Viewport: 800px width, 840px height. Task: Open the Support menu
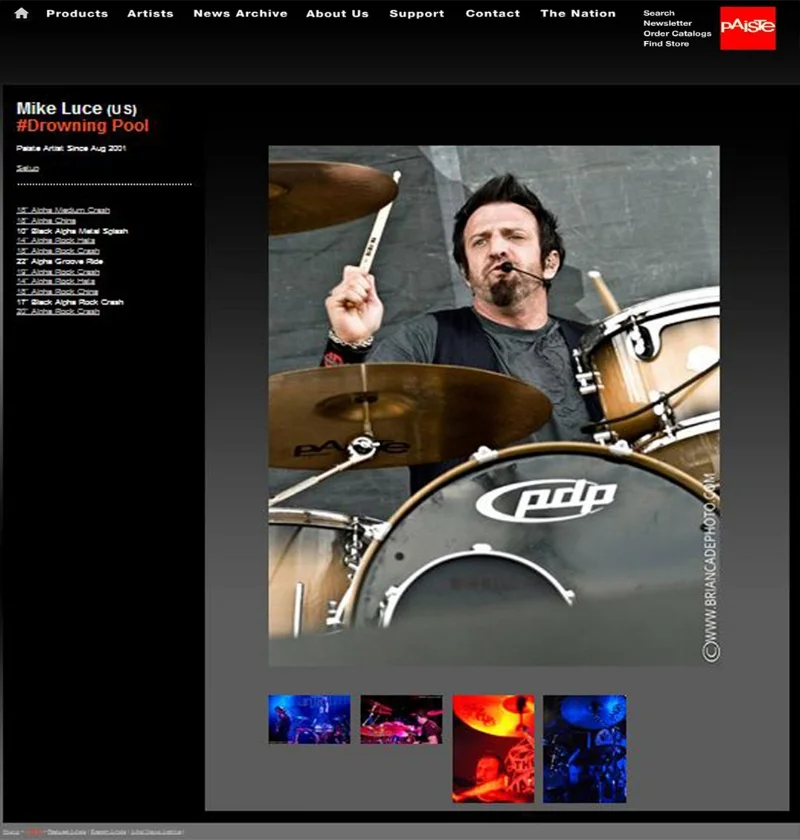click(x=417, y=13)
